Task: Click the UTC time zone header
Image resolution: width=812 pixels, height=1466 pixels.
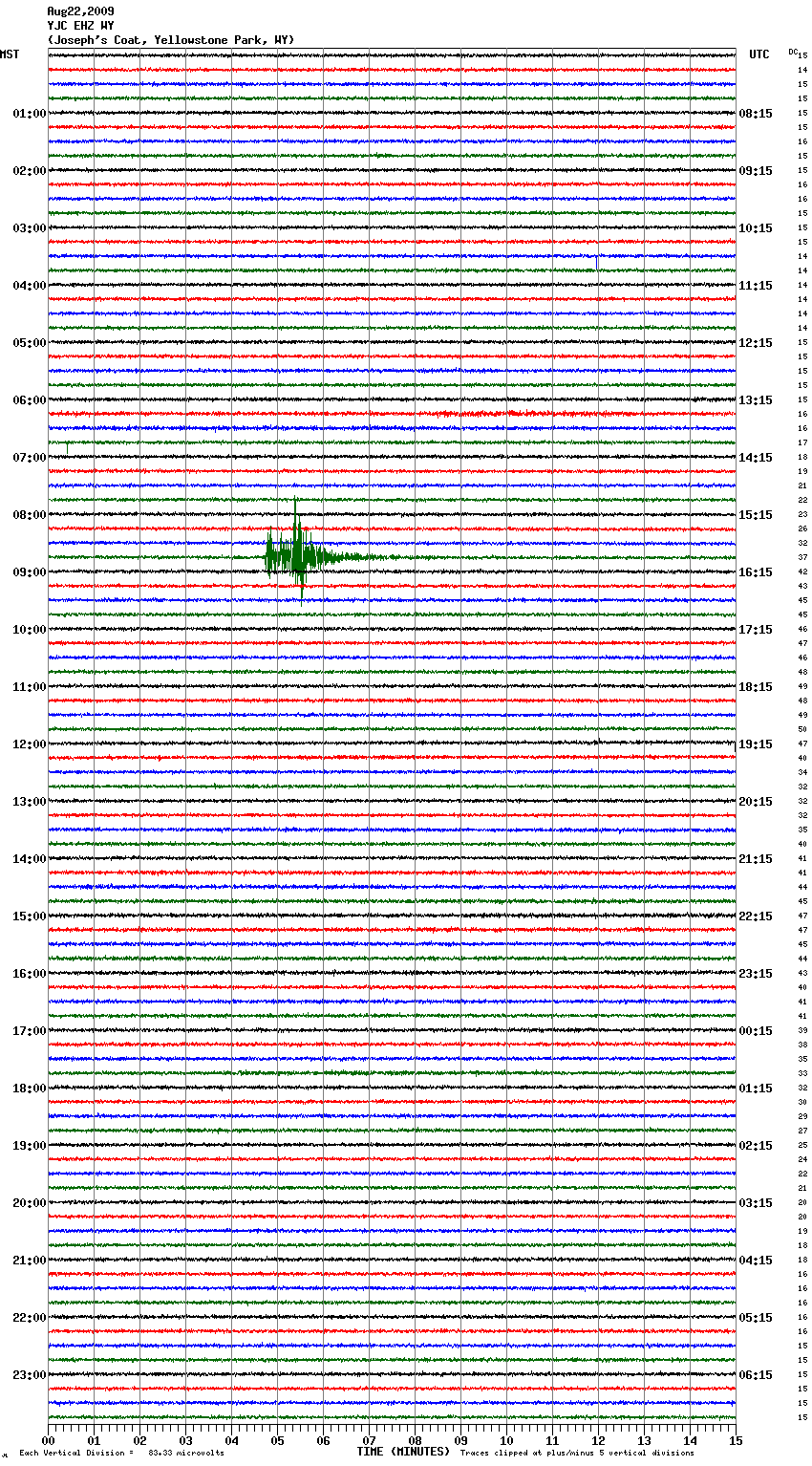Action: point(759,54)
